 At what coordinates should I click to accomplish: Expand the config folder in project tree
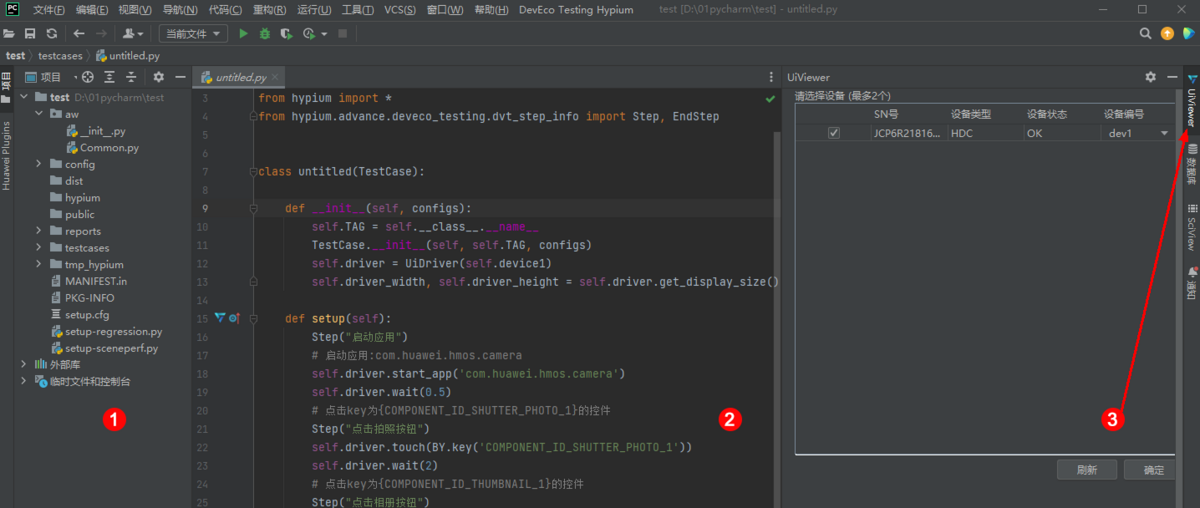(x=39, y=164)
